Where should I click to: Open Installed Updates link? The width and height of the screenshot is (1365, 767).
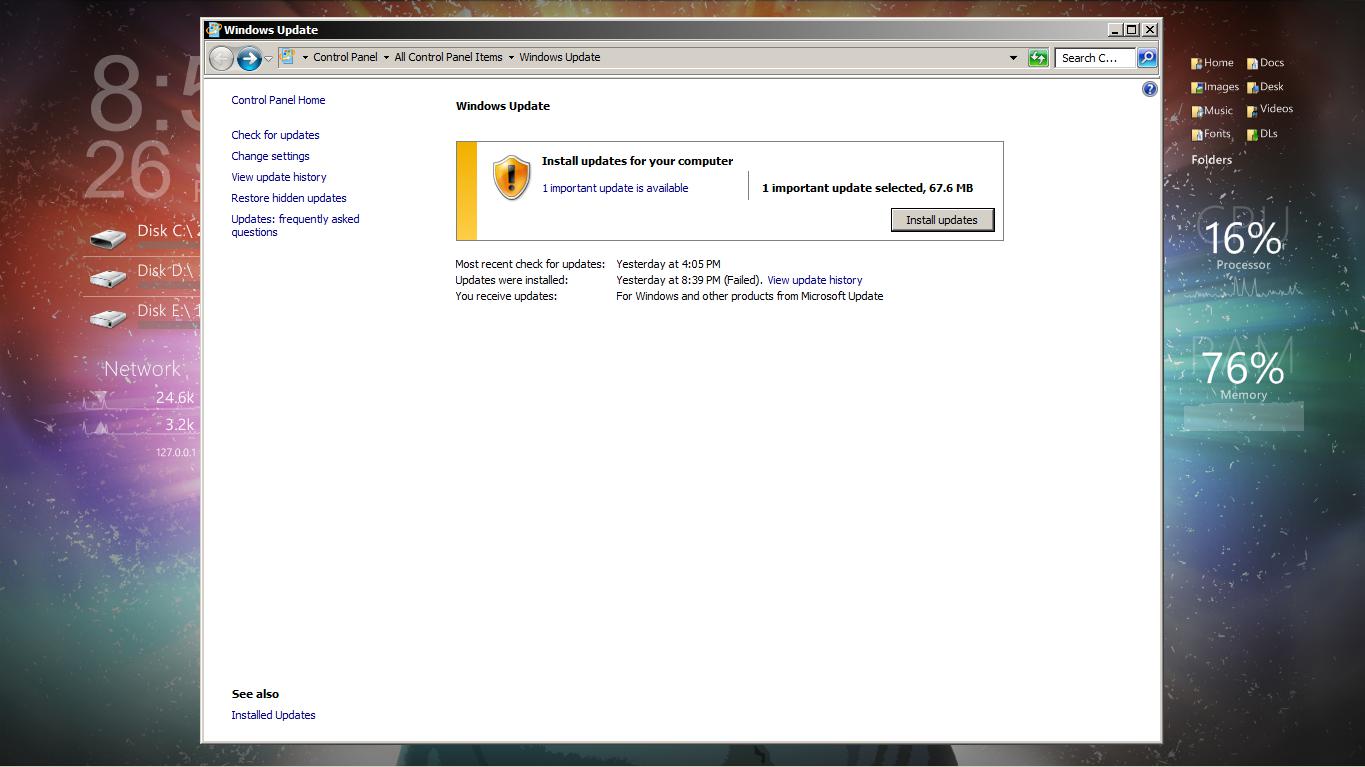[x=273, y=715]
